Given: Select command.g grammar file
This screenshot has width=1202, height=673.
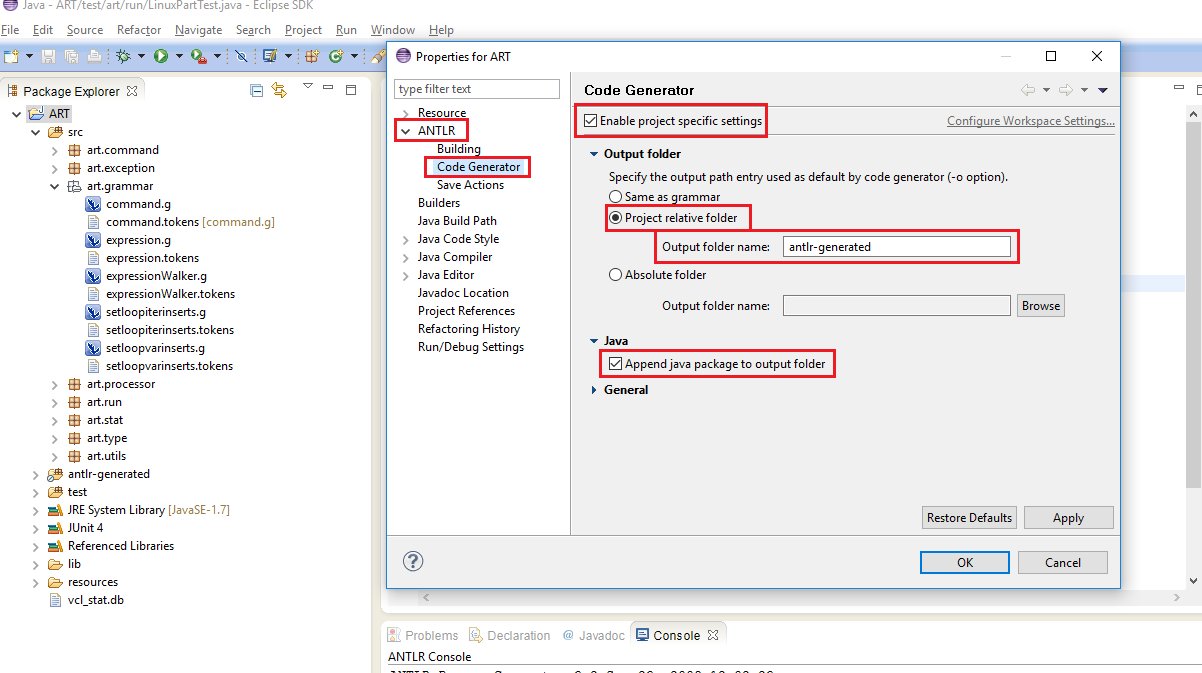Looking at the screenshot, I should (128, 204).
